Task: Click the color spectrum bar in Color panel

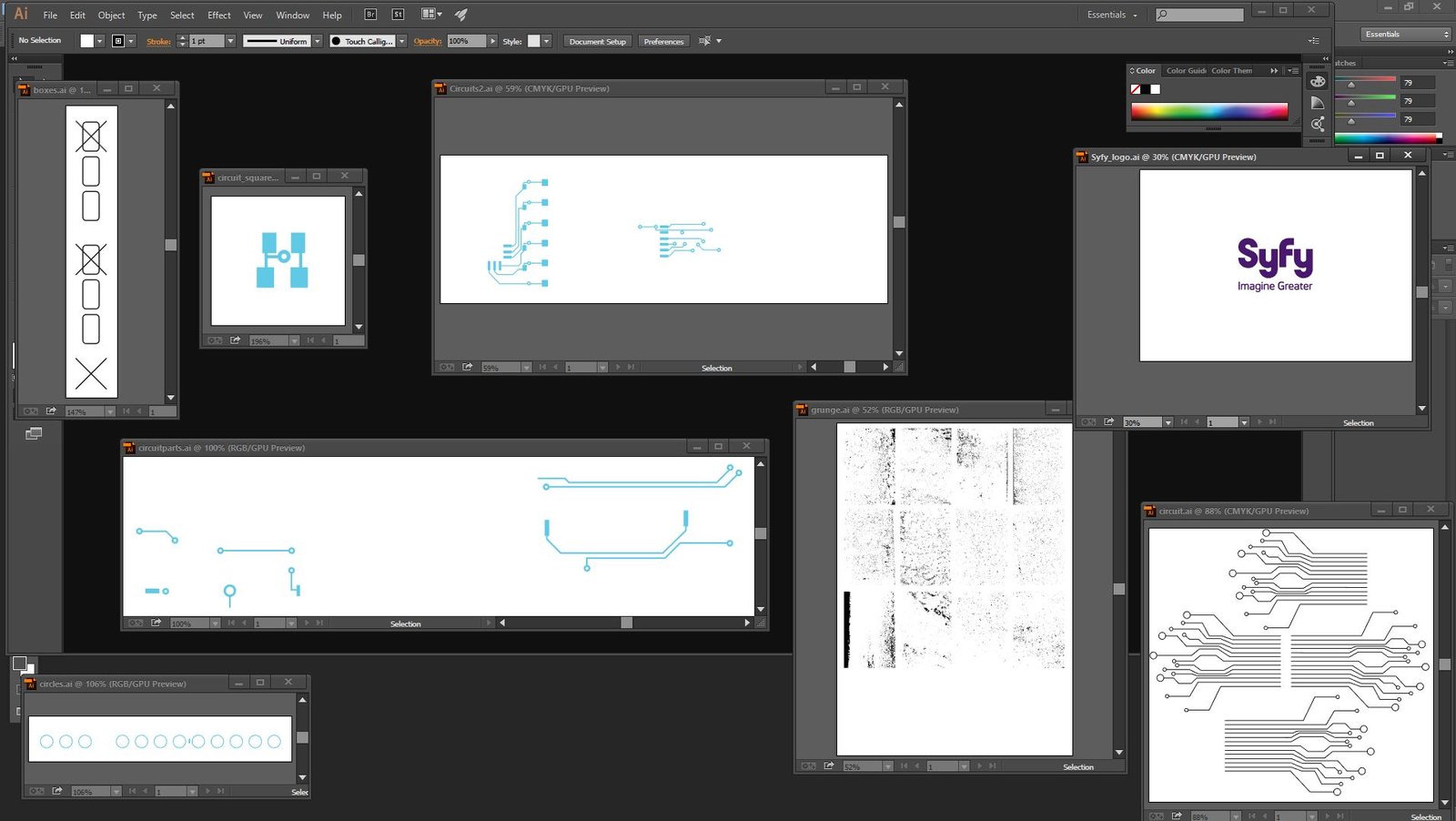Action: coord(1208,111)
